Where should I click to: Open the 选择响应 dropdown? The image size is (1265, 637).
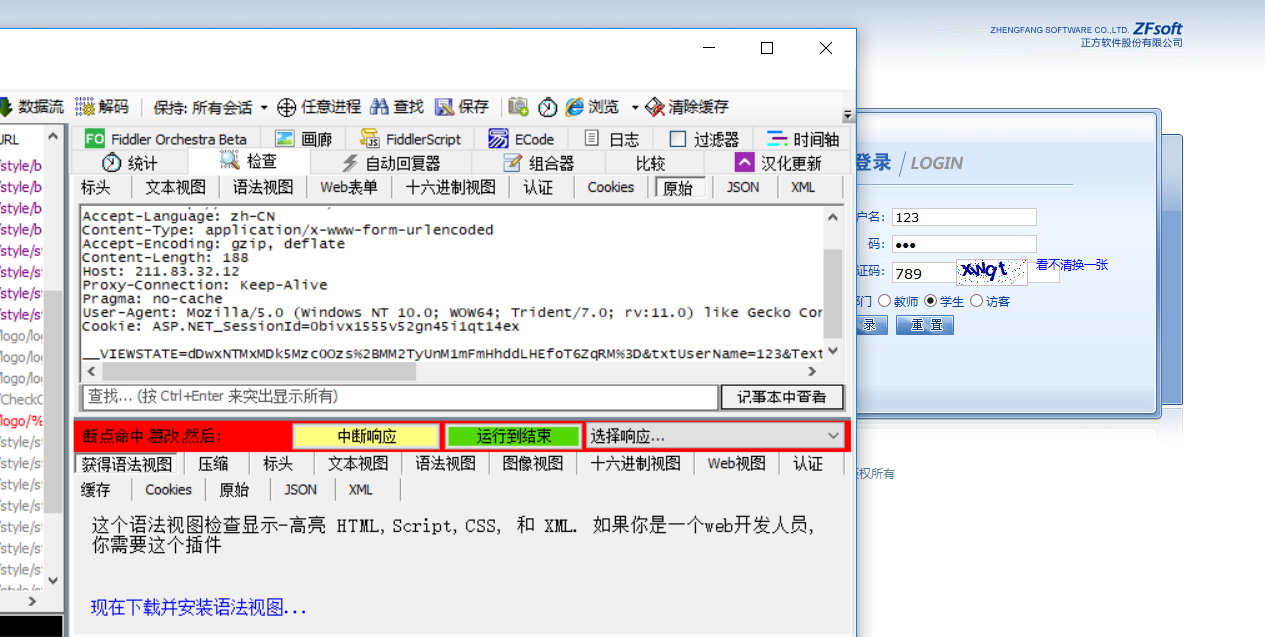click(715, 436)
